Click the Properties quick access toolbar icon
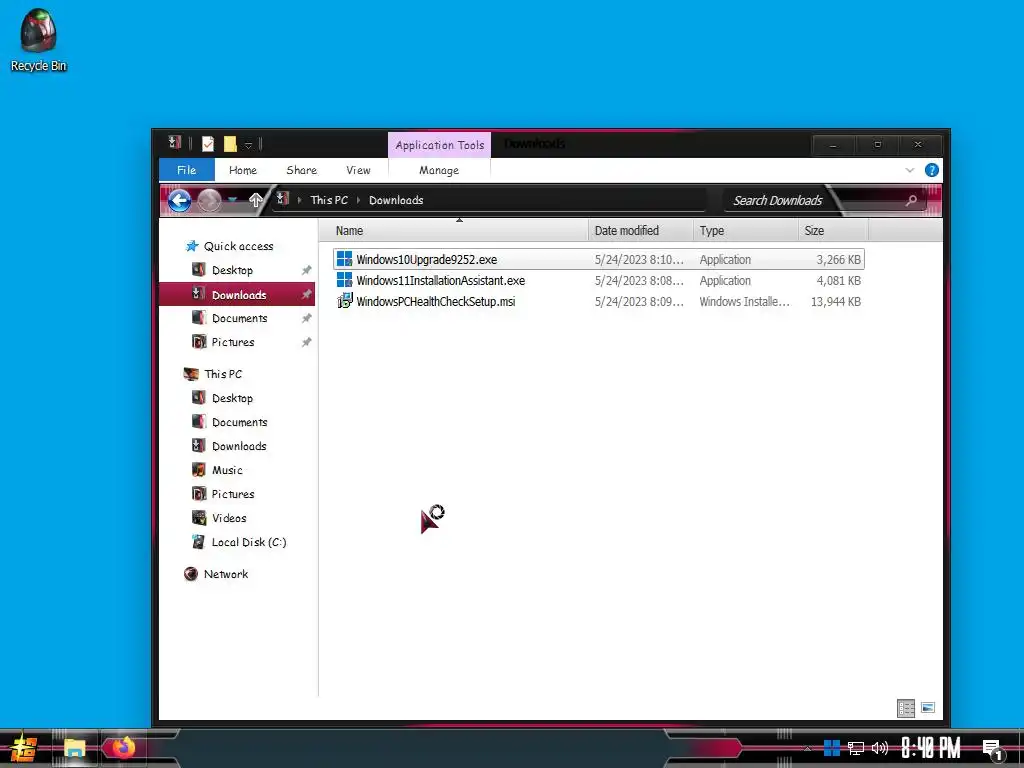Viewport: 1024px width, 768px height. coord(208,144)
